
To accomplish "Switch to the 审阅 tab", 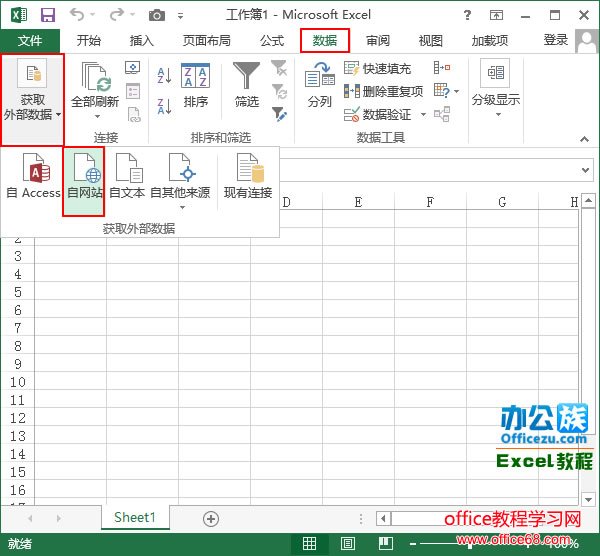I will [378, 41].
